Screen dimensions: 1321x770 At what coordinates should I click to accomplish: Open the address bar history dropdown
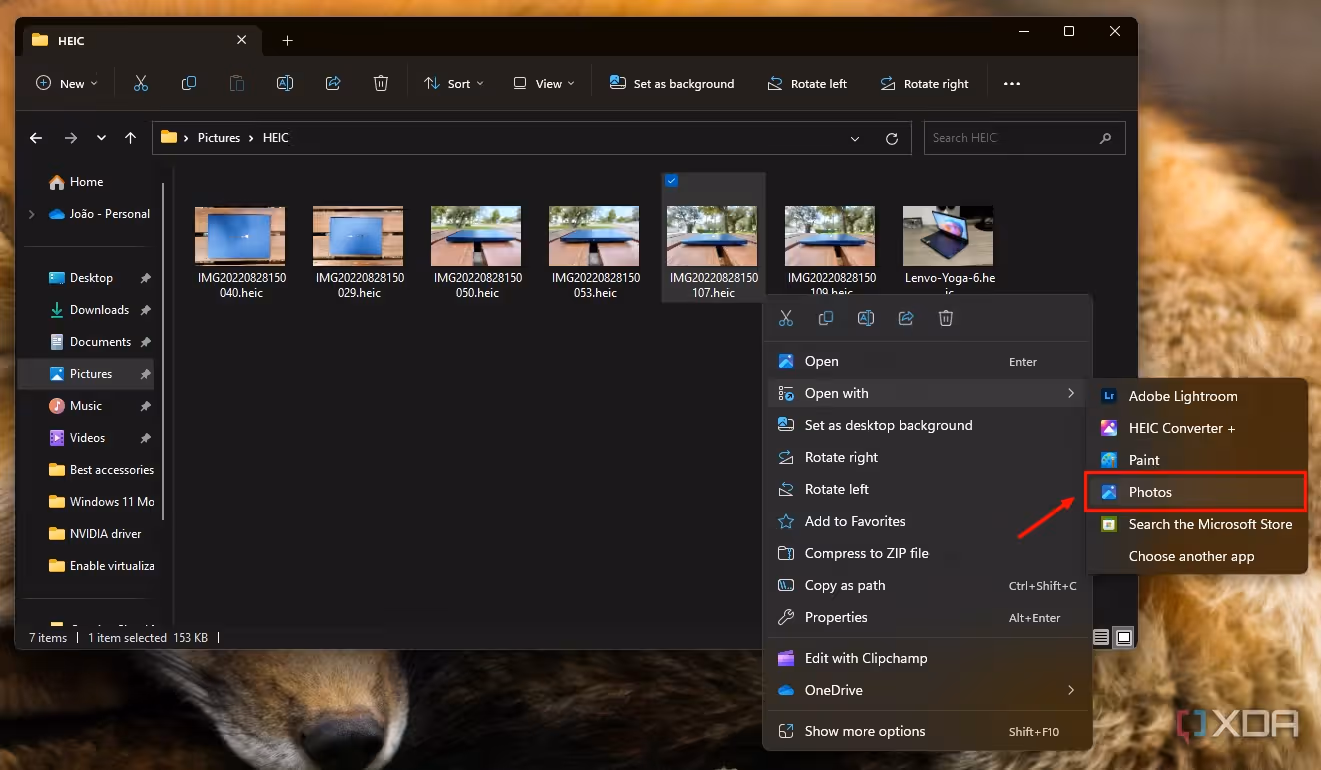[855, 138]
